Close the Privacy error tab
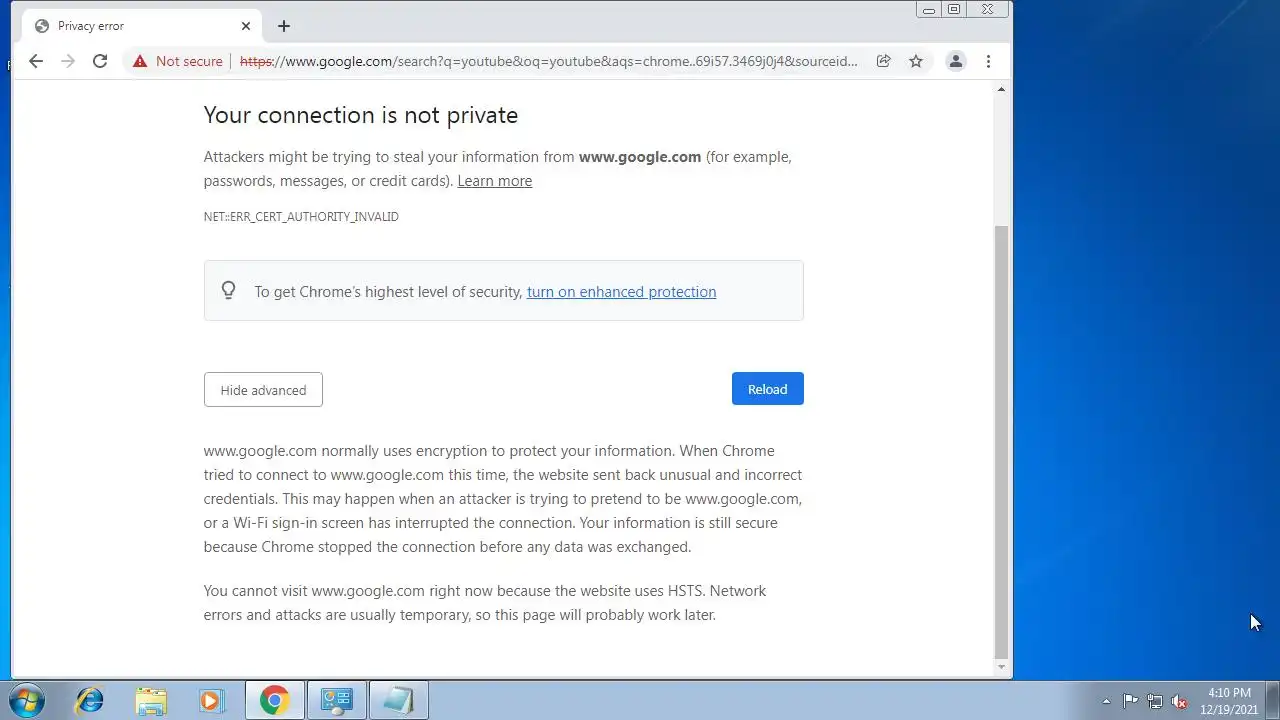 [246, 26]
